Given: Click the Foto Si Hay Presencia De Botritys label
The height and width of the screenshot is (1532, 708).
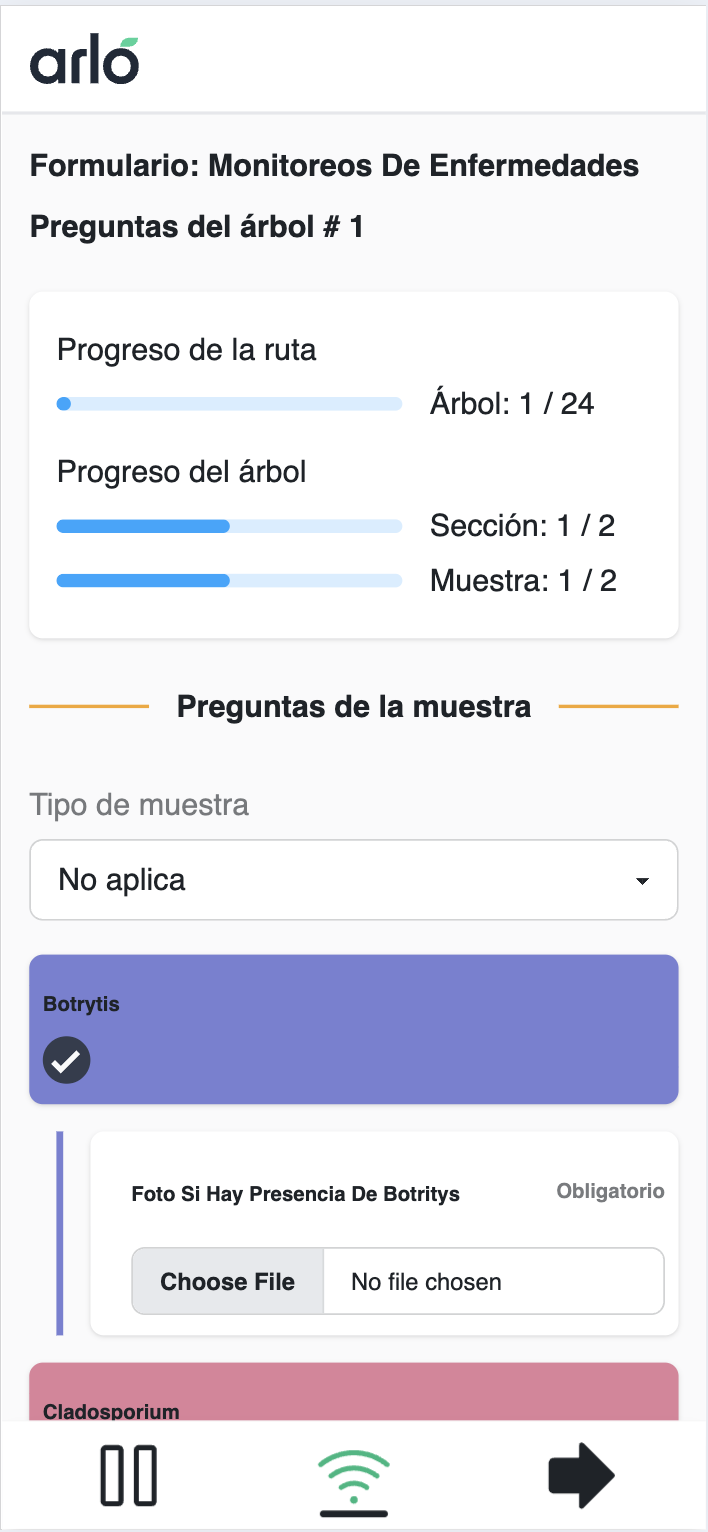Looking at the screenshot, I should pos(295,1194).
